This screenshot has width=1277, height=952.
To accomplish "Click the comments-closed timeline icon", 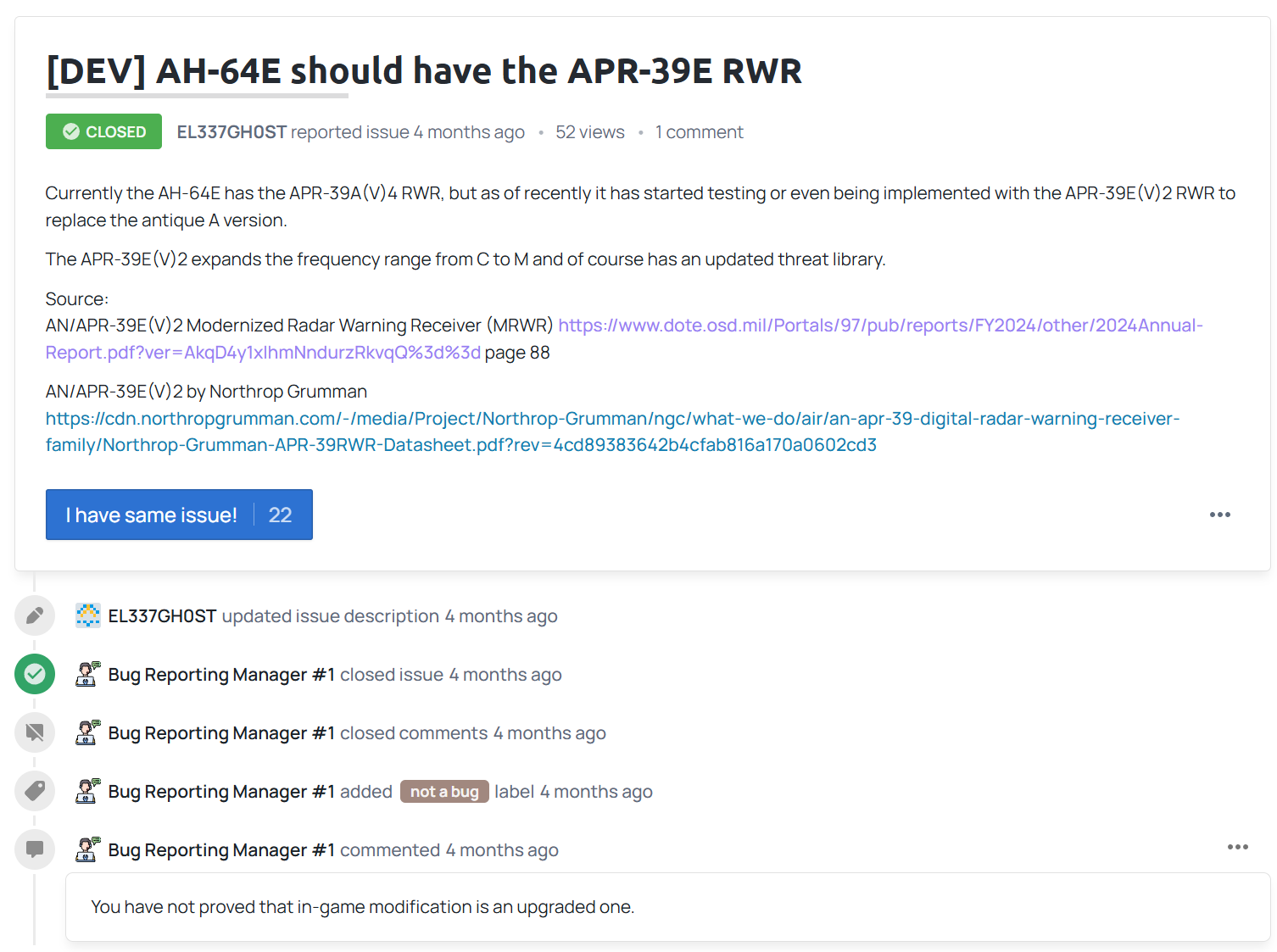I will click(x=35, y=732).
